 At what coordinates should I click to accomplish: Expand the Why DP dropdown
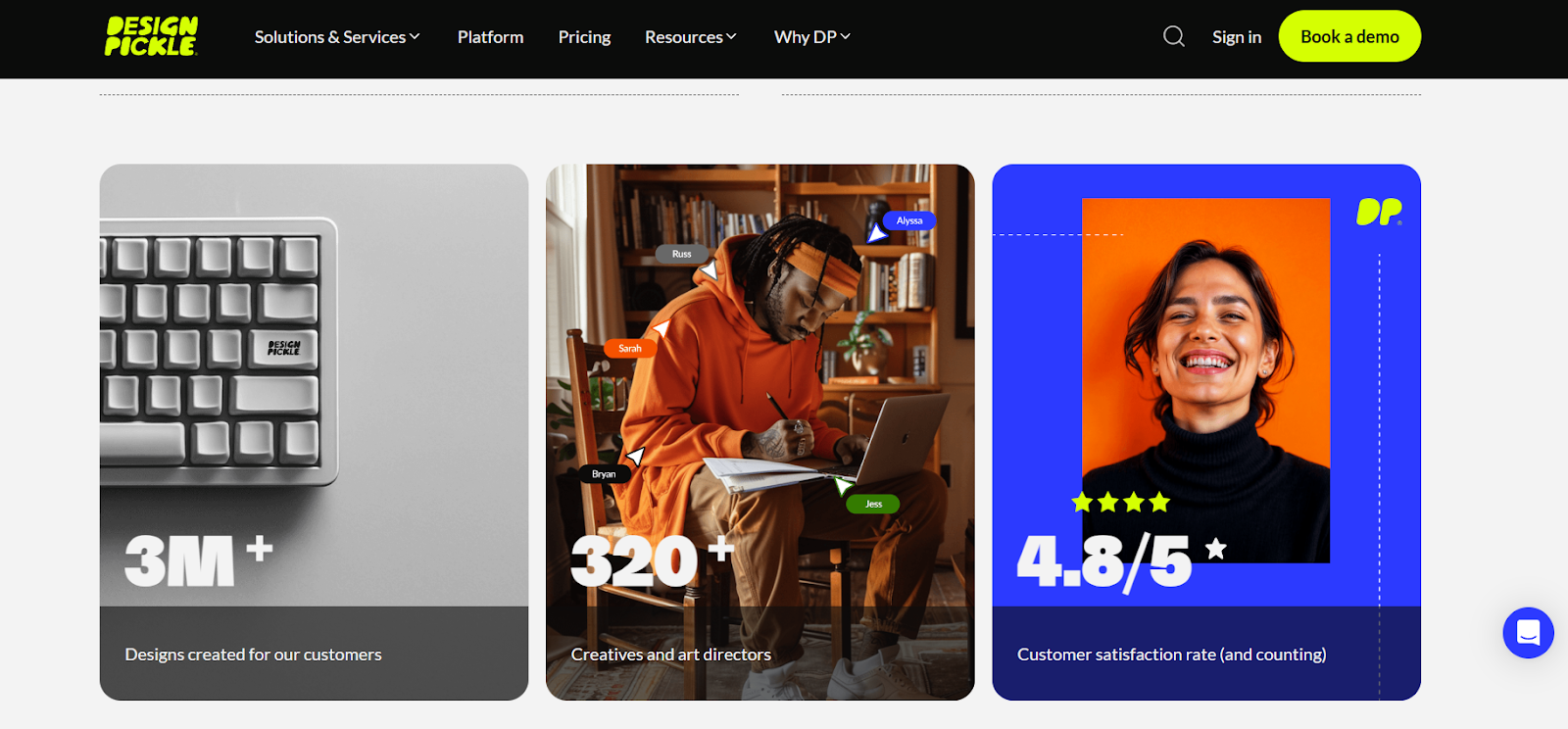pos(812,36)
